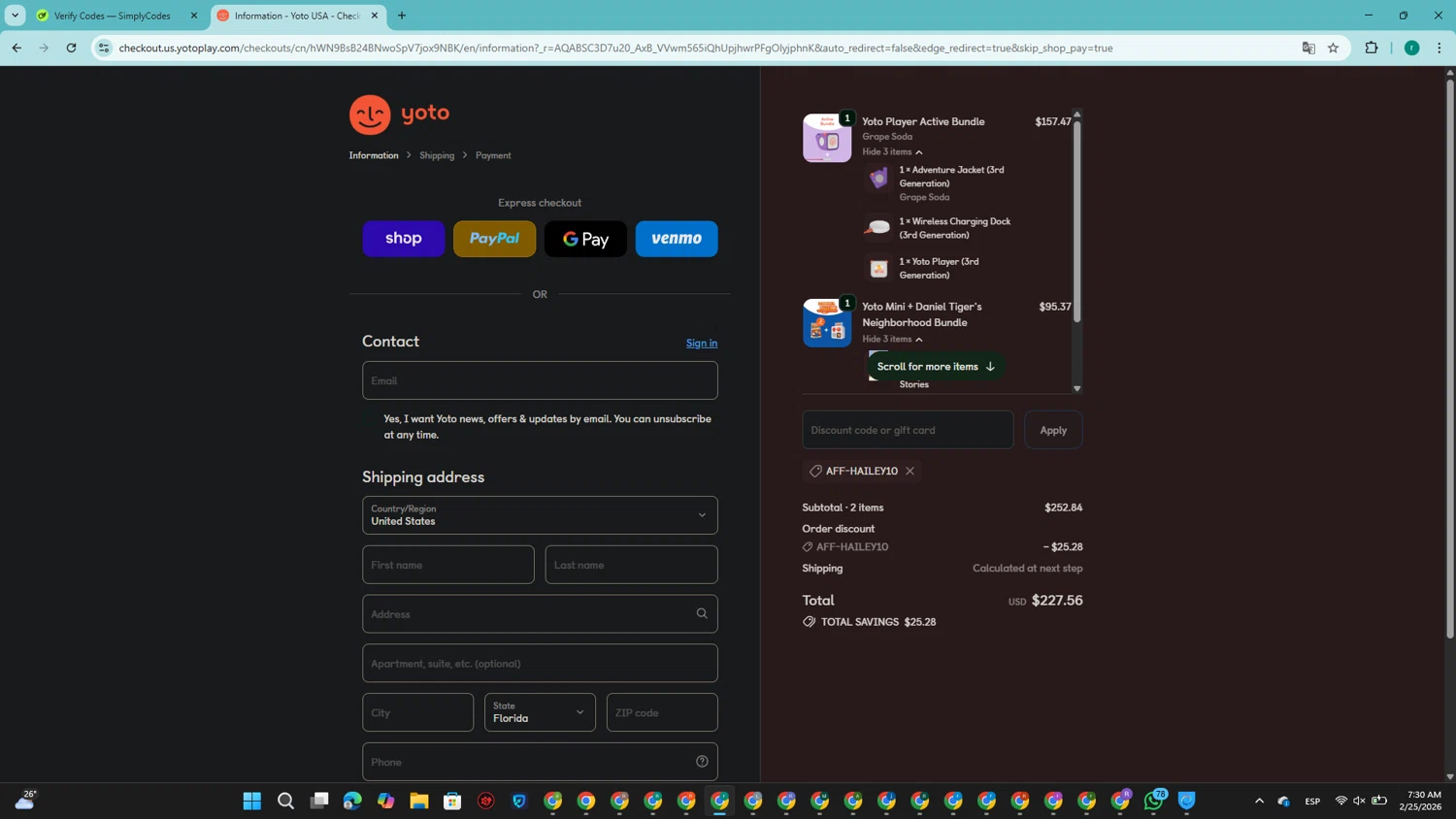Open WhatsApp from taskbar
Image resolution: width=1456 pixels, height=819 pixels.
pyautogui.click(x=1154, y=801)
